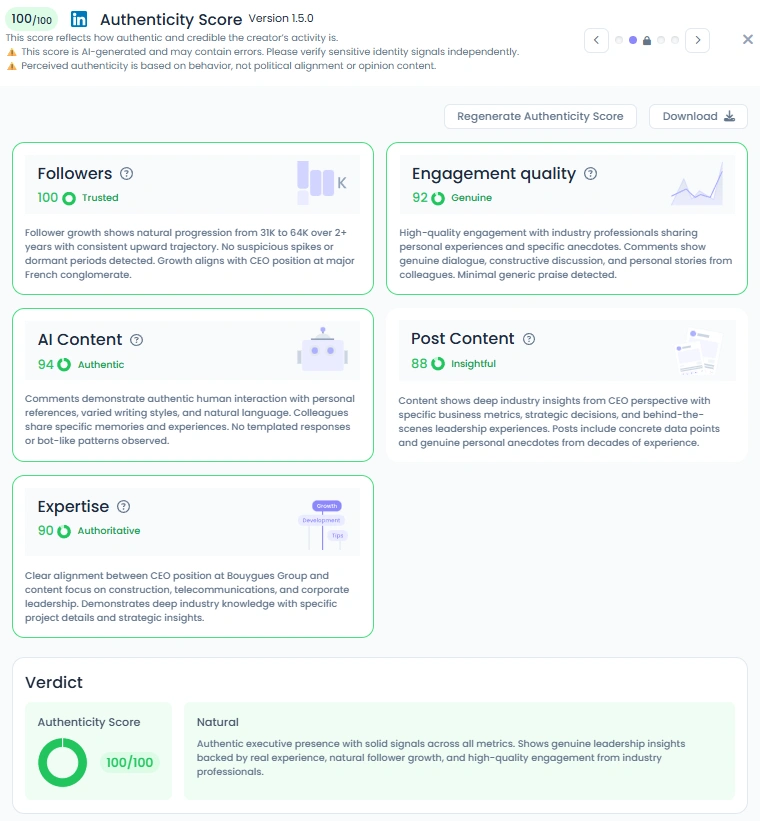This screenshot has height=821, width=760.
Task: Go to next page with right chevron
Action: [698, 40]
